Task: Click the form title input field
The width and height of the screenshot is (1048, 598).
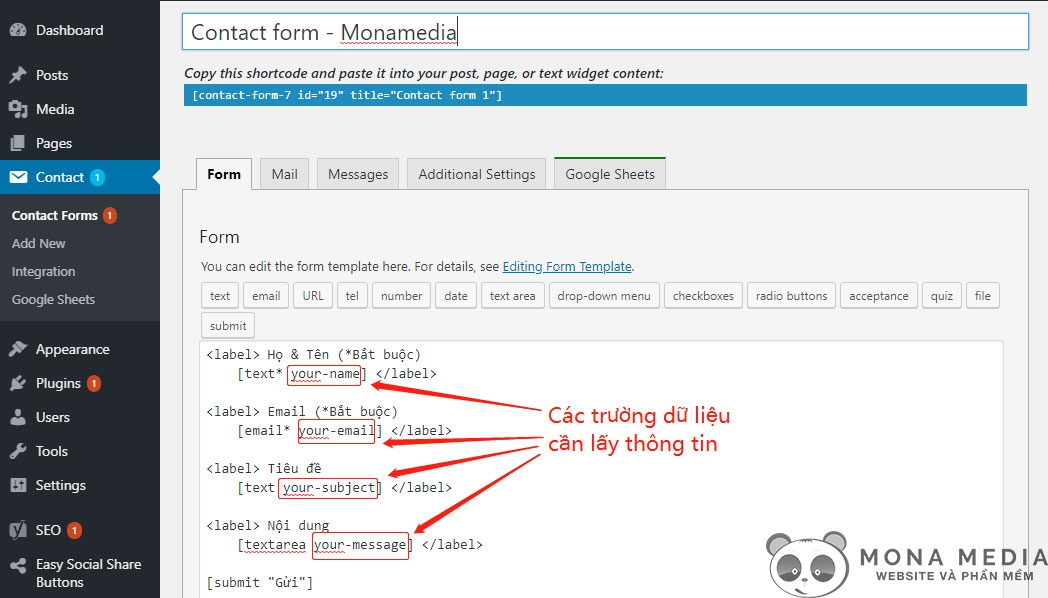Action: [x=605, y=32]
